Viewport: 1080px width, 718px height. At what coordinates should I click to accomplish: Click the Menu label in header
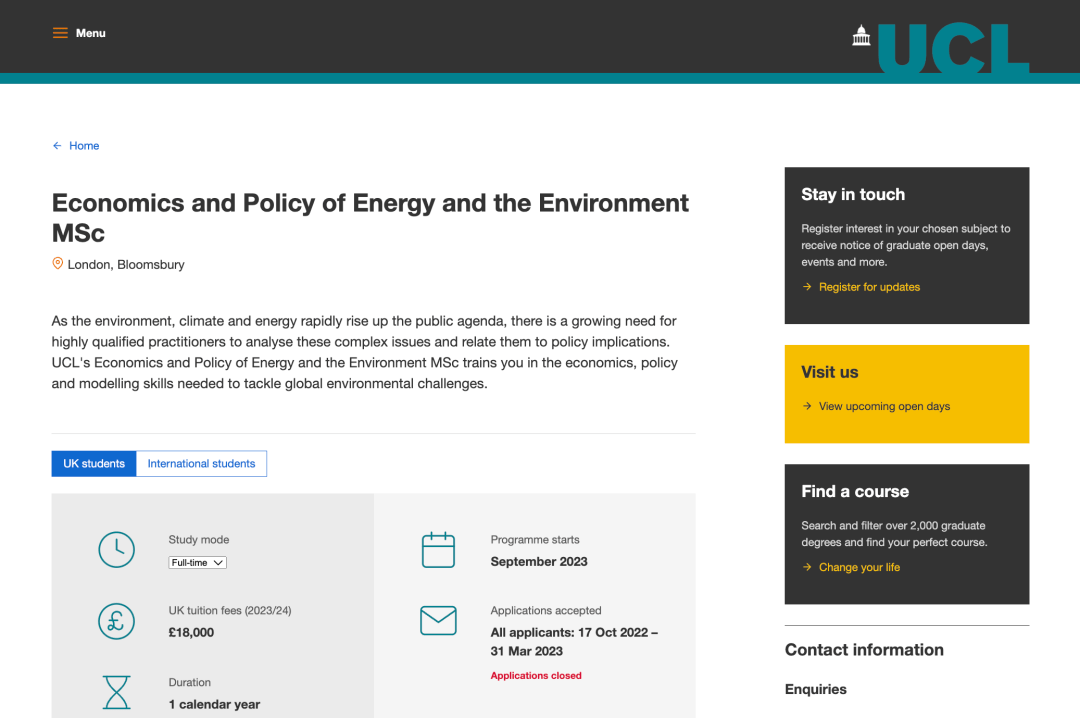(90, 33)
